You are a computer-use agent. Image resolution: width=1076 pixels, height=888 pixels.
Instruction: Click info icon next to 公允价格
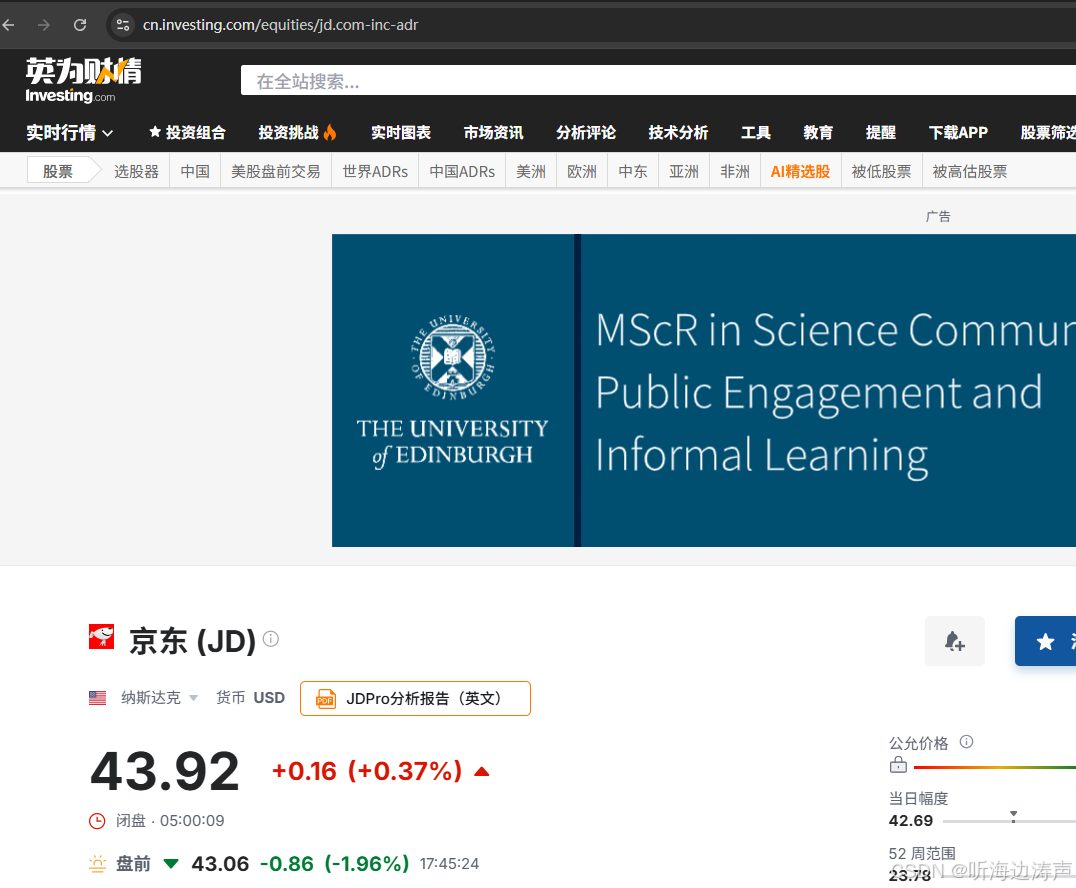966,742
